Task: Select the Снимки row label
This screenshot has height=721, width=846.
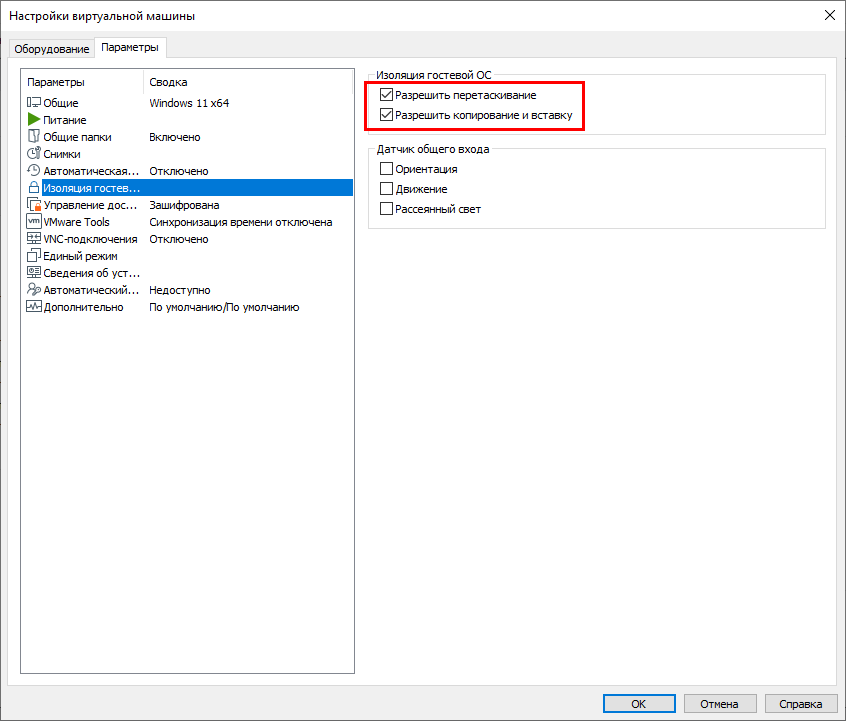Action: (62, 154)
